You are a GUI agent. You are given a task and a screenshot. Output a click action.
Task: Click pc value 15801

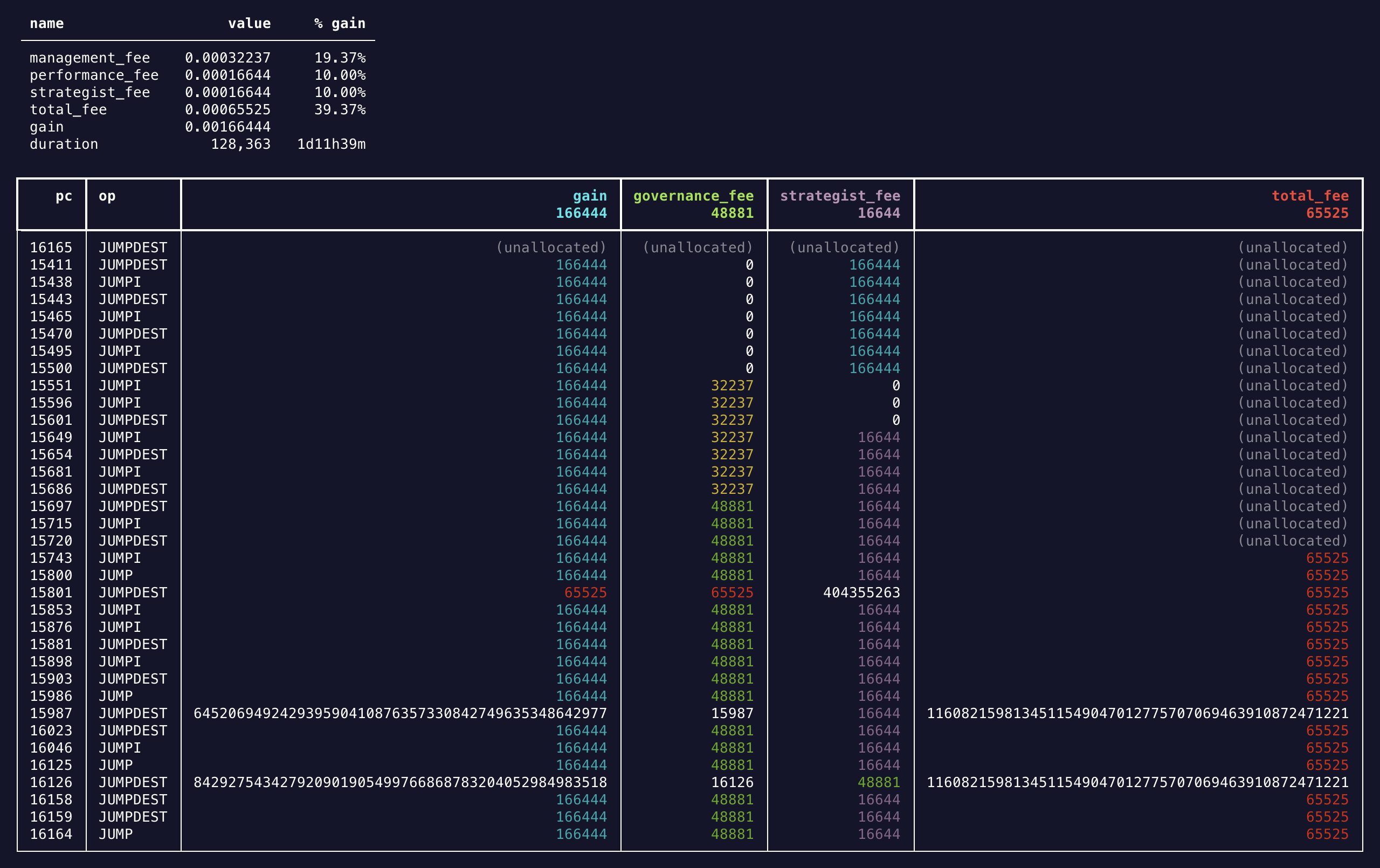51,593
